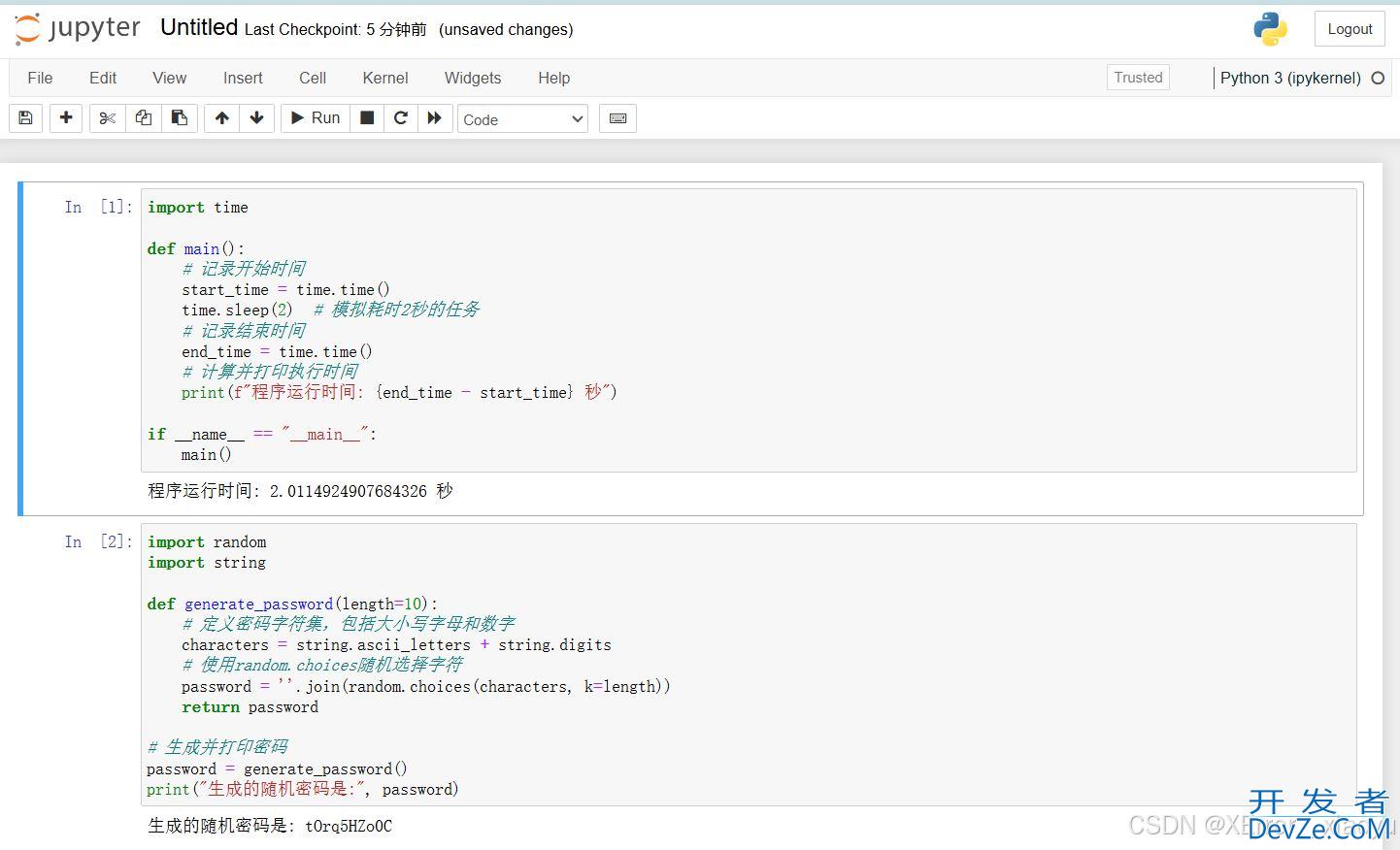The image size is (1400, 850).
Task: Click inside the second code cell editor
Action: (x=749, y=665)
